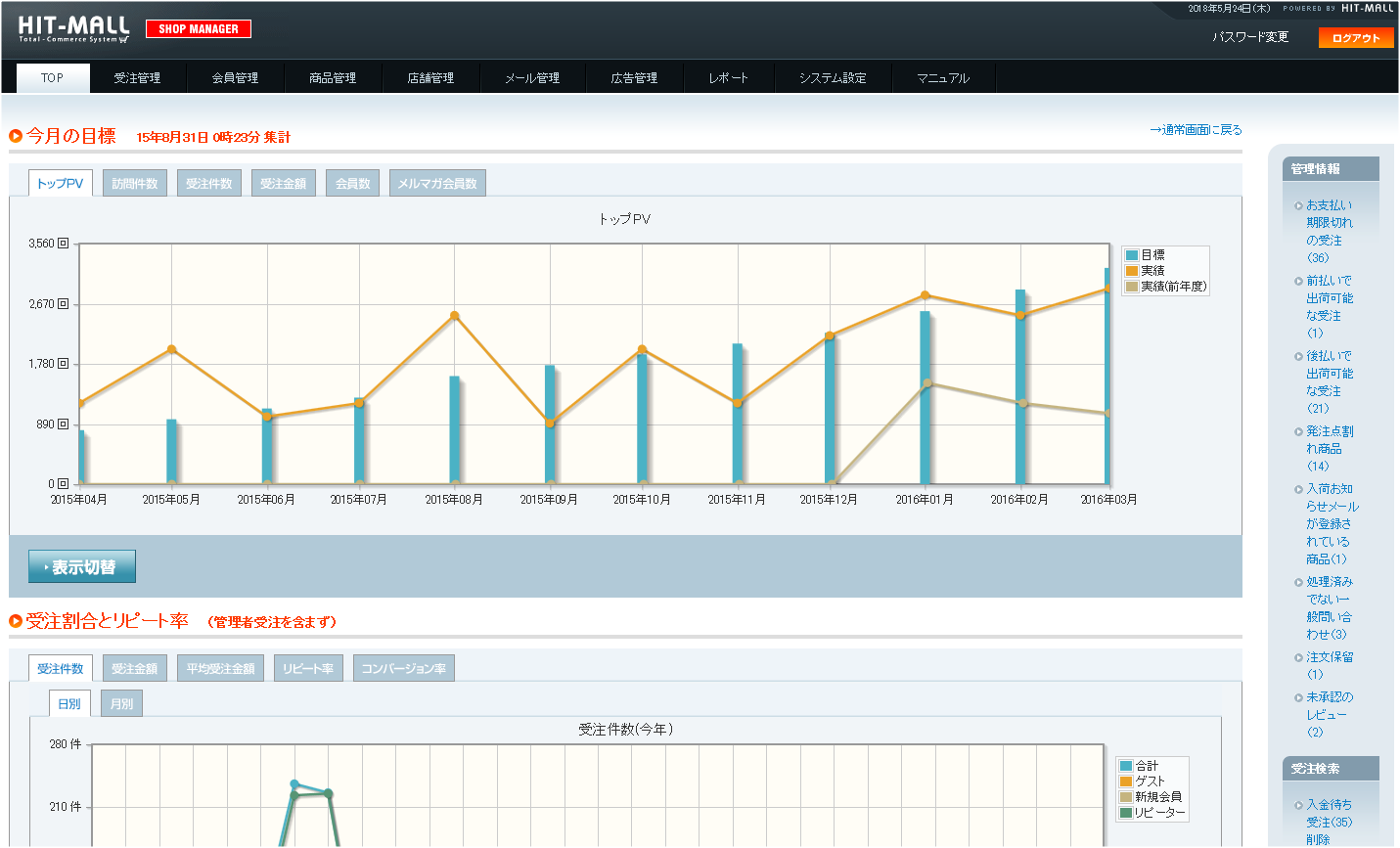Screen dimensions: 1400x848
Task: Click the 2015年08月 actual data point
Action: (455, 316)
